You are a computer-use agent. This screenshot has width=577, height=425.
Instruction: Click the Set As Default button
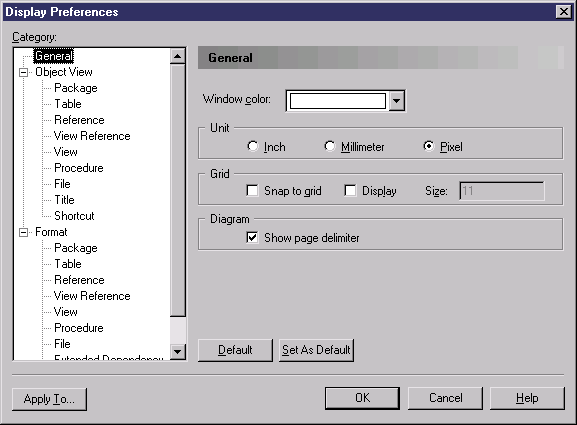(x=316, y=350)
